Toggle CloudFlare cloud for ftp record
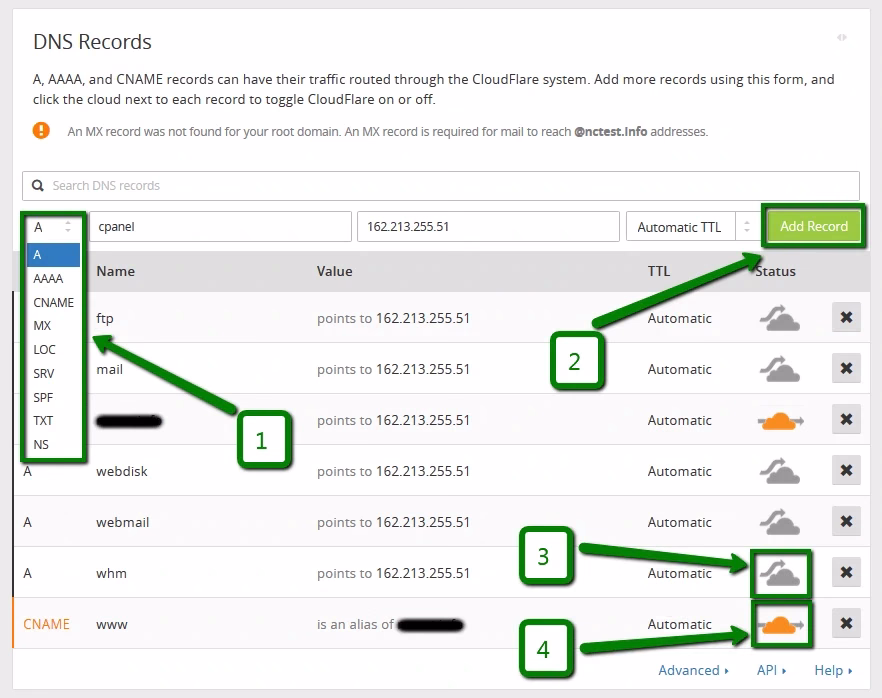The image size is (882, 698). [780, 318]
